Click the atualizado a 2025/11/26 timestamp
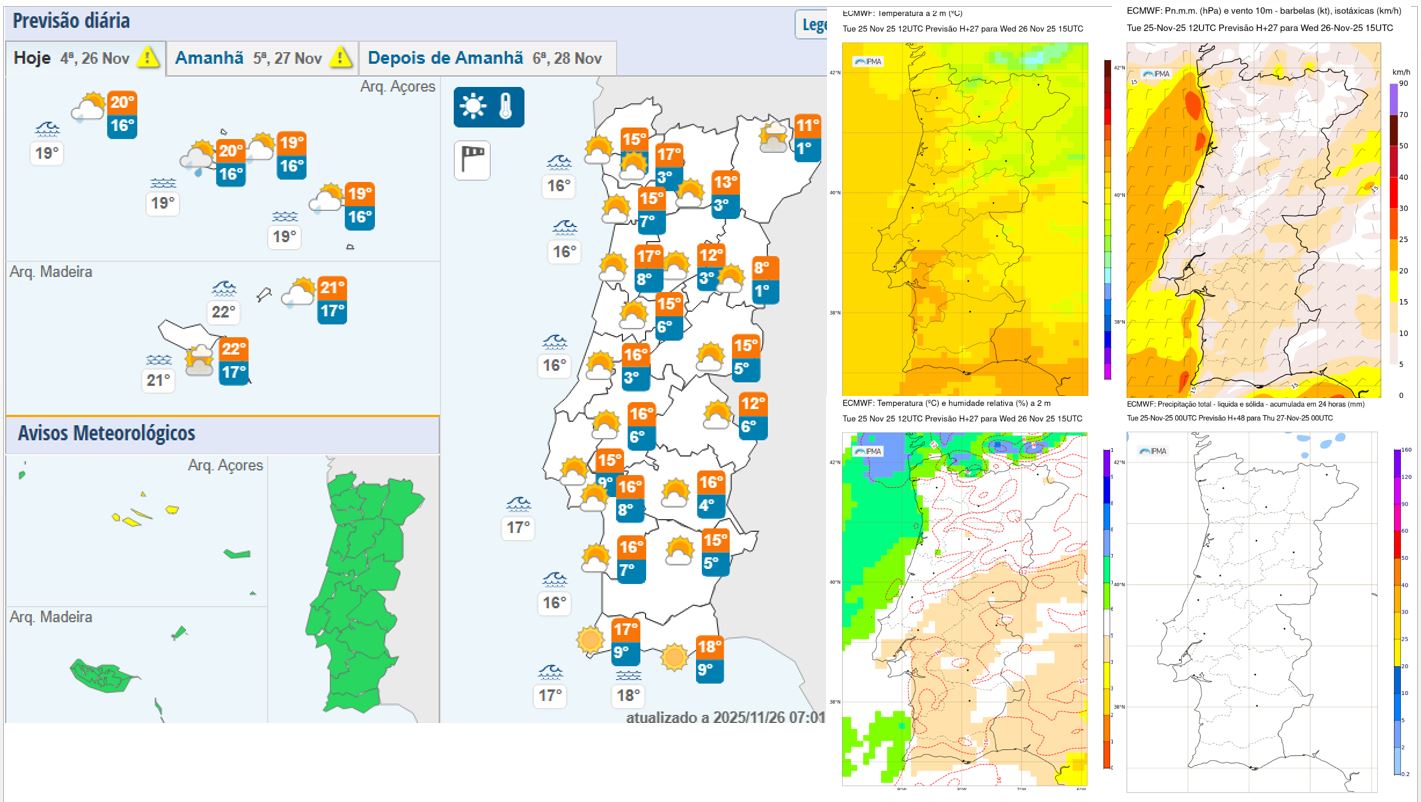 click(726, 717)
